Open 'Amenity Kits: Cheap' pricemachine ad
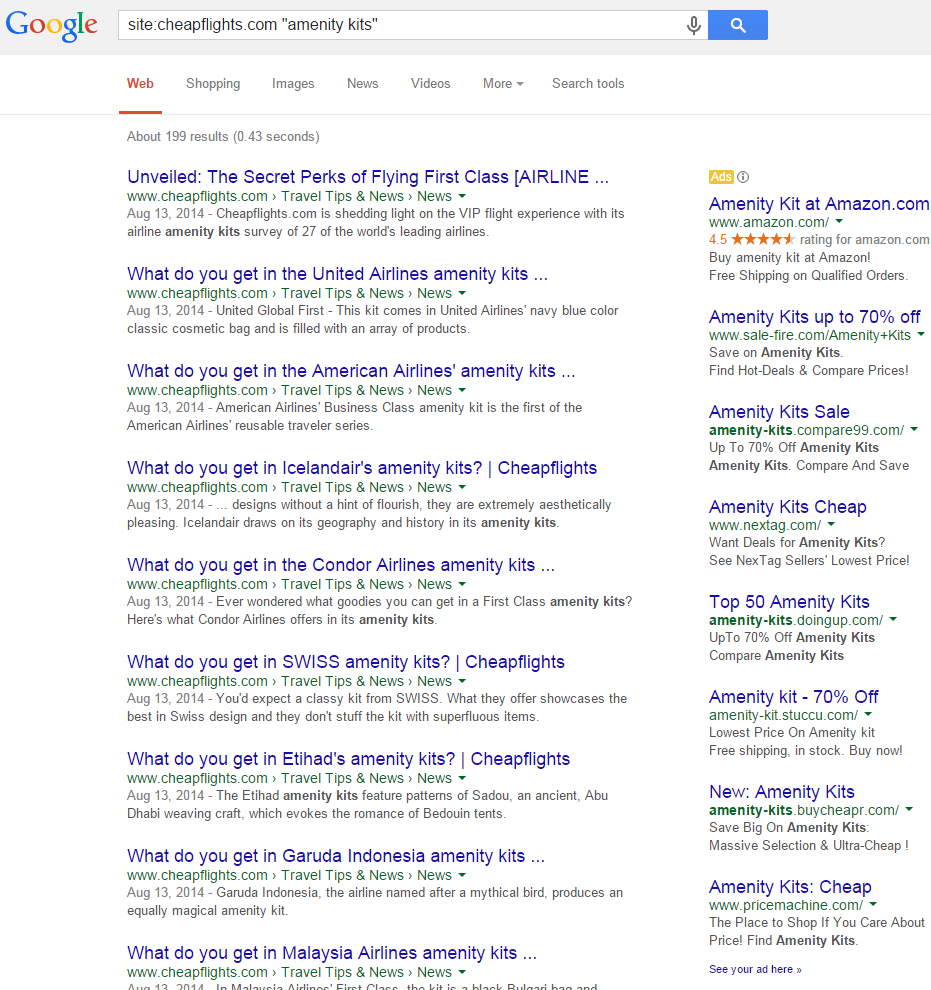 [x=790, y=887]
